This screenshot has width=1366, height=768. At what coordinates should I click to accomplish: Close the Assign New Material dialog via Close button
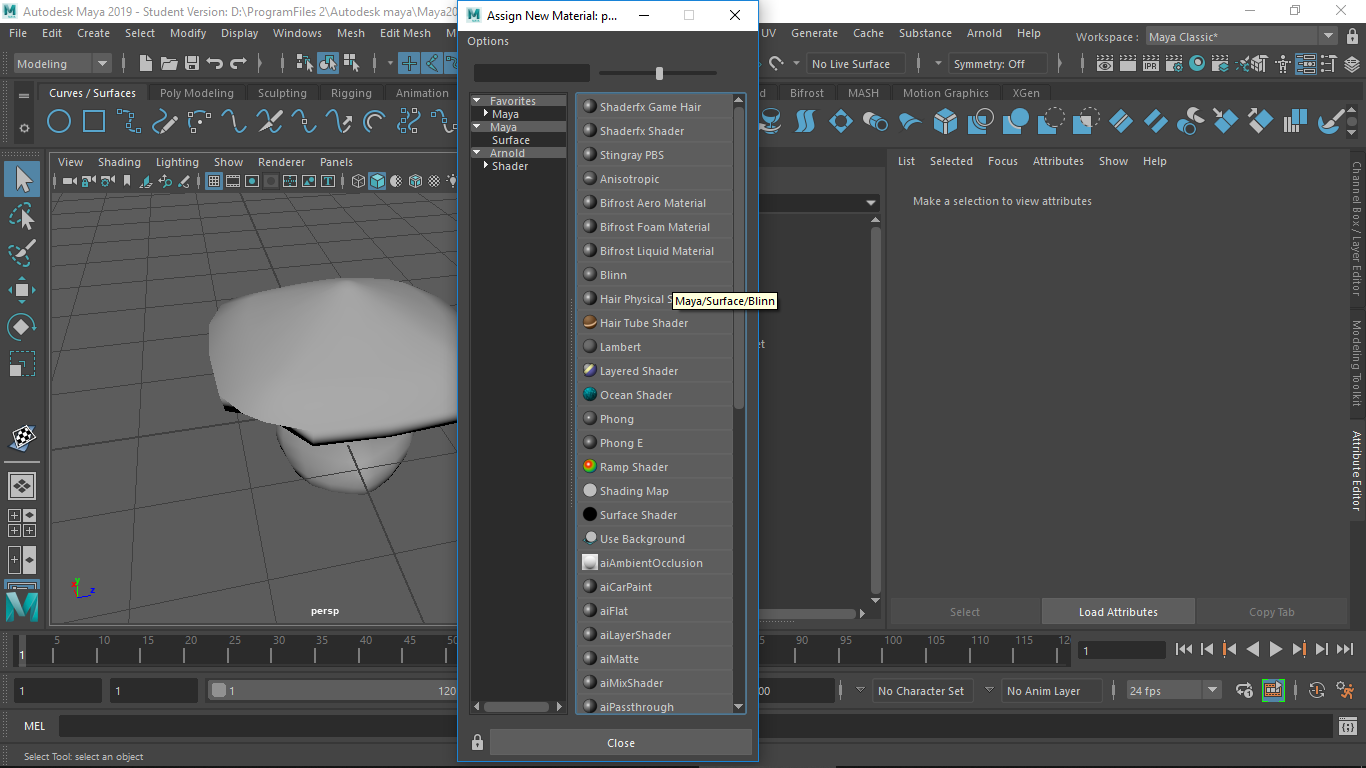point(620,742)
